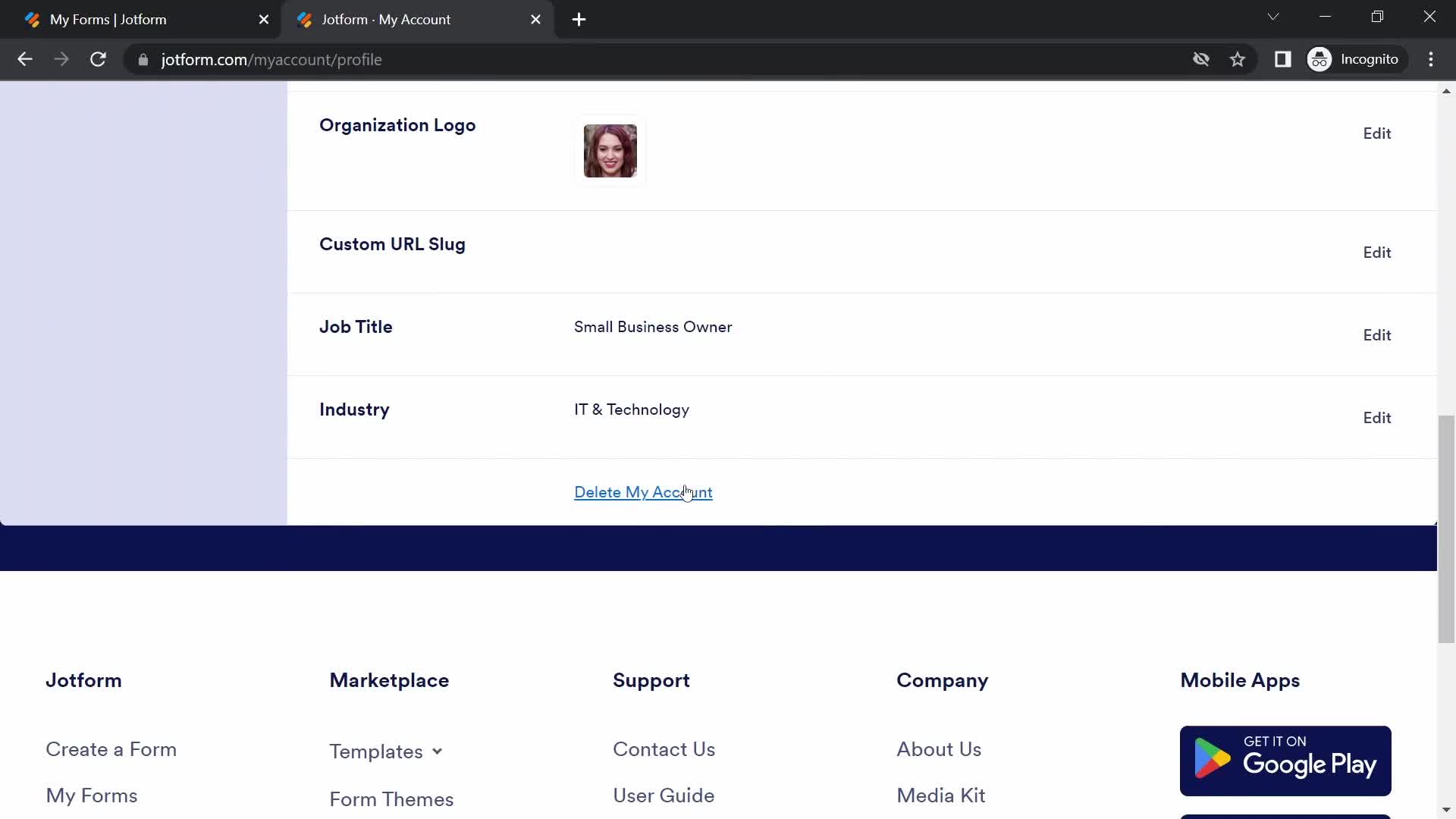Click the bookmark/favorites icon in toolbar
Image resolution: width=1456 pixels, height=819 pixels.
[x=1239, y=59]
